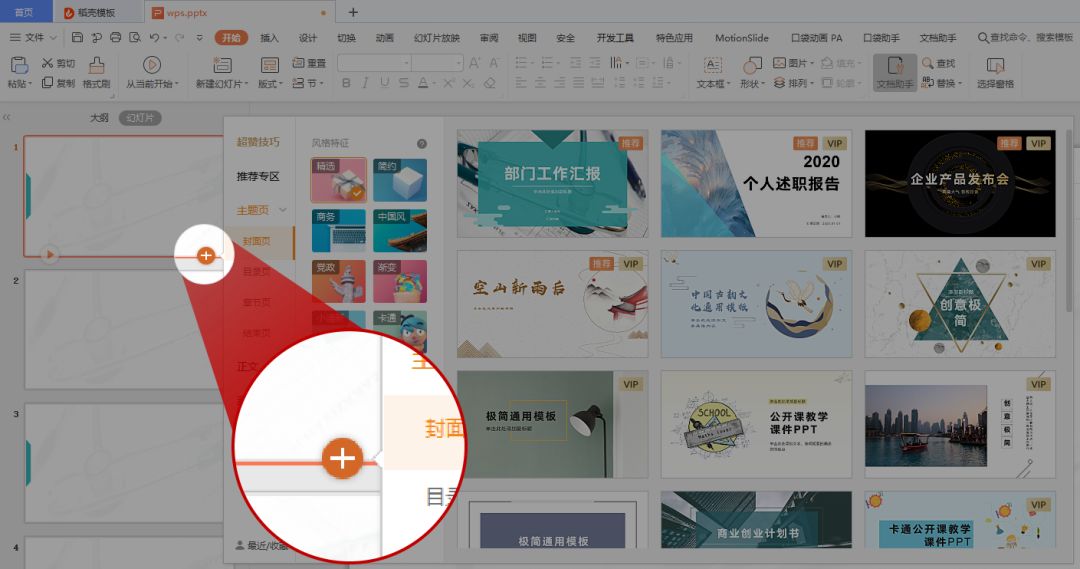Expand the New Slide (新建幻灯片) dropdown arrow

click(246, 84)
